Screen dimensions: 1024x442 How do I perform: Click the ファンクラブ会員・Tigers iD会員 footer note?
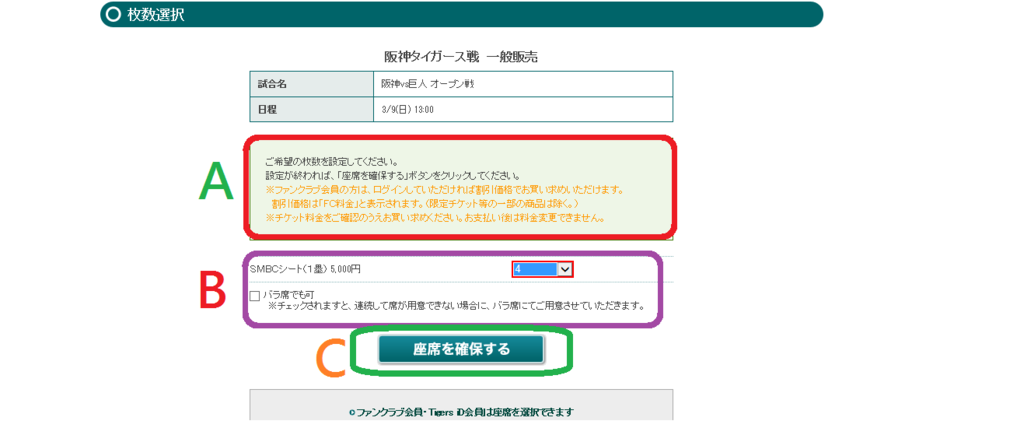(x=461, y=412)
